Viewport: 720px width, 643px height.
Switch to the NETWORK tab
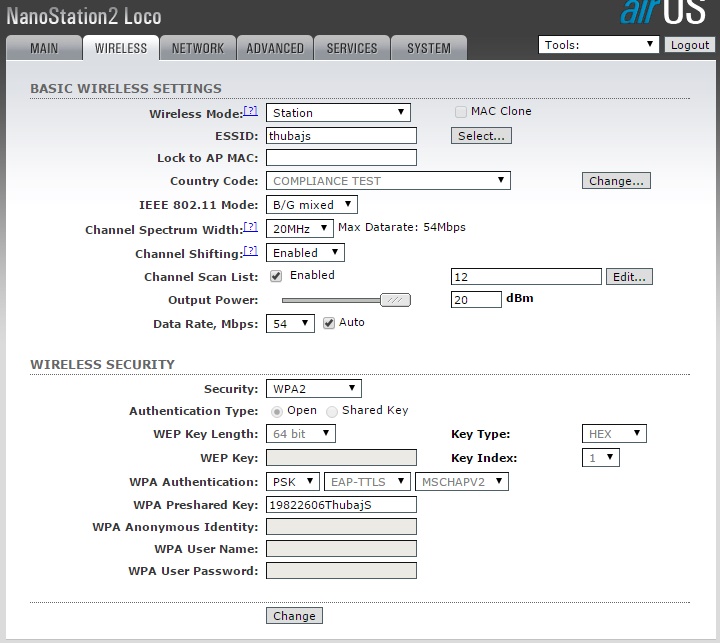198,48
